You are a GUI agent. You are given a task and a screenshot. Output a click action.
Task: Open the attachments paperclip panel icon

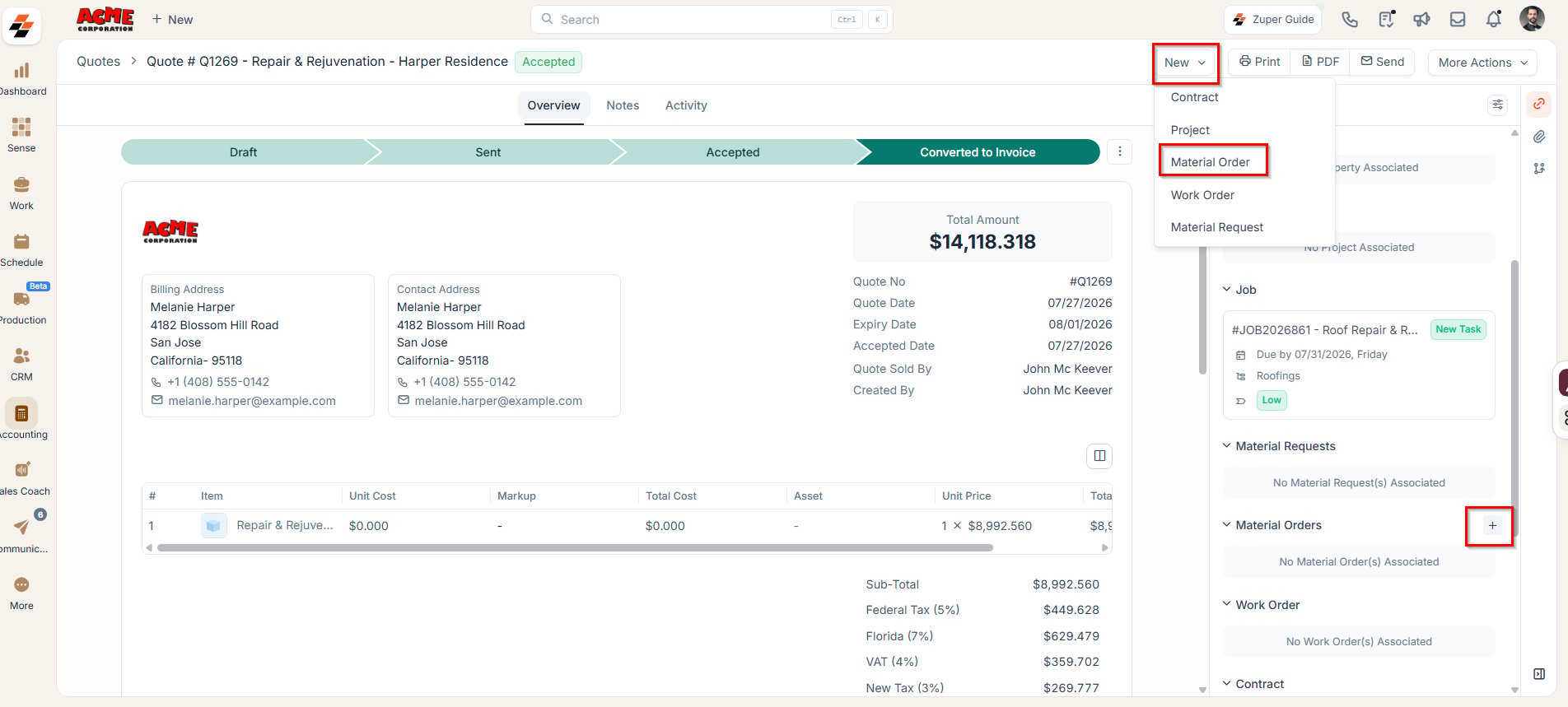click(x=1538, y=137)
